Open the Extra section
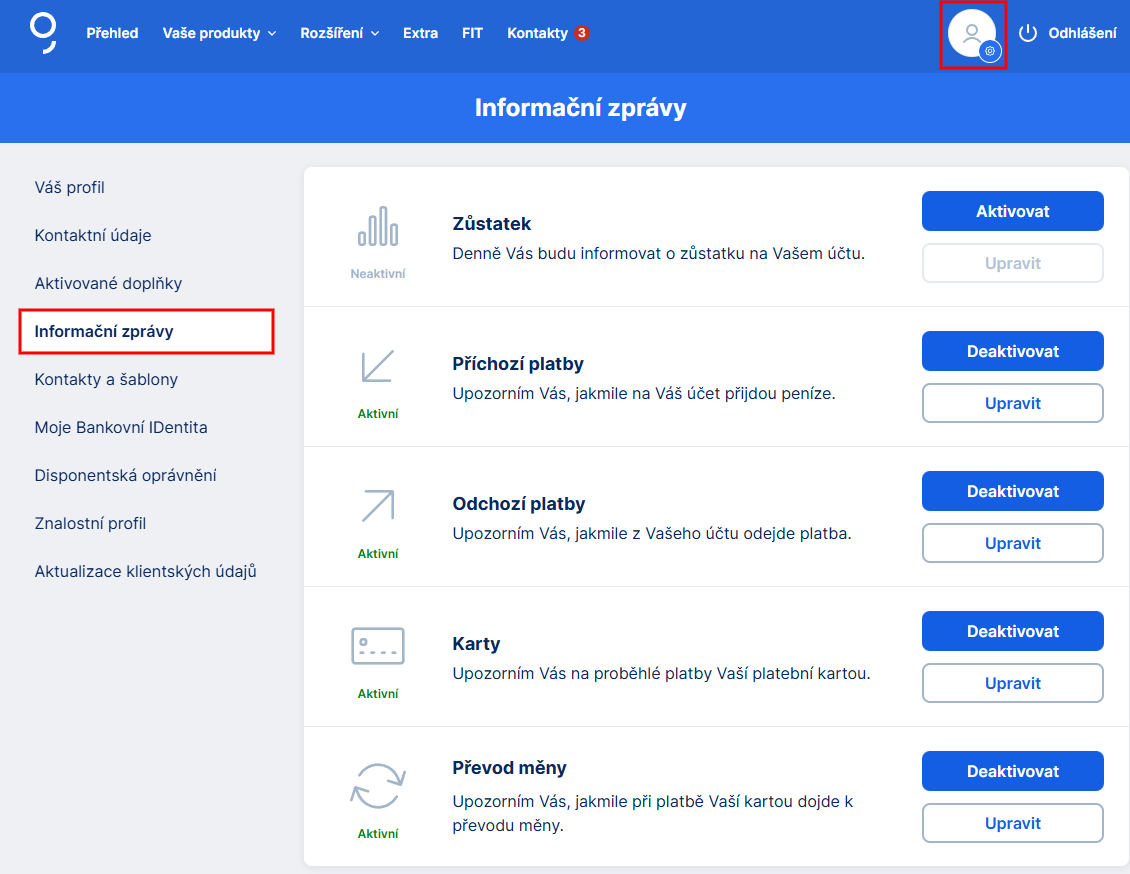The width and height of the screenshot is (1130, 874). tap(420, 32)
